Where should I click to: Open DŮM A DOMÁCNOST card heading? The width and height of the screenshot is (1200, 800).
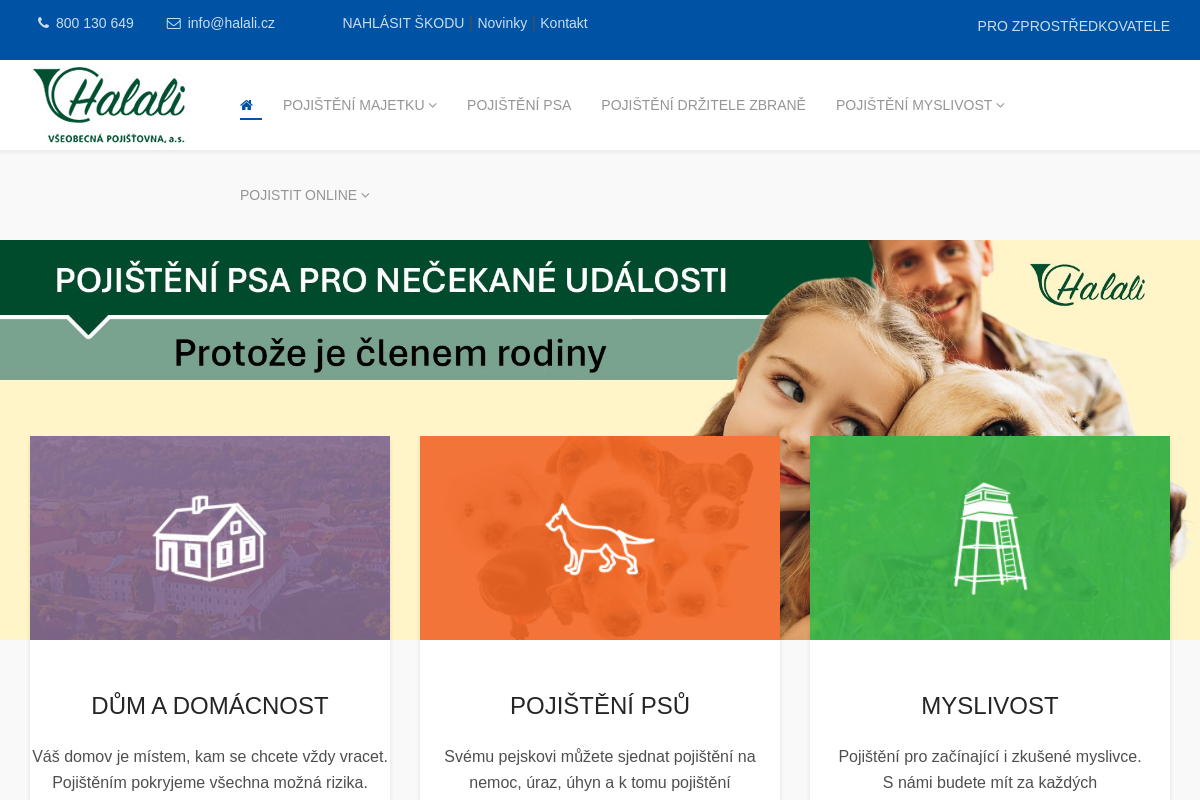(210, 706)
